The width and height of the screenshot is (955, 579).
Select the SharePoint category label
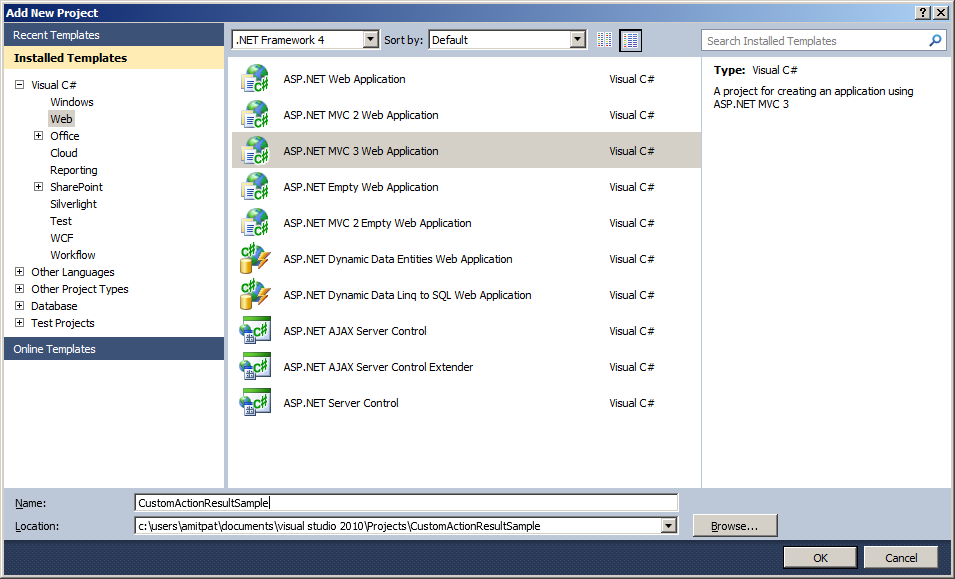[x=77, y=187]
